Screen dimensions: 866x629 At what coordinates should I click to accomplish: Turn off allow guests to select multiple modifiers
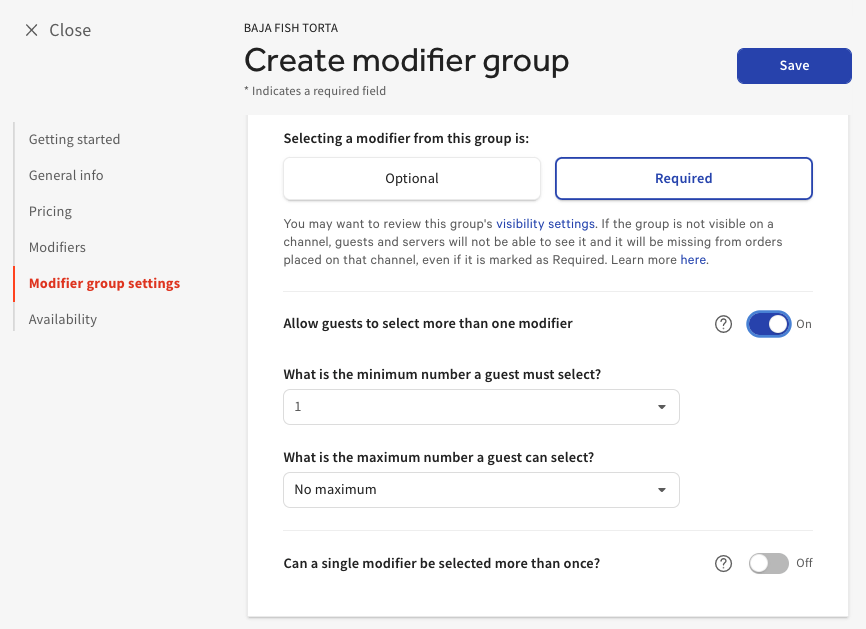click(x=768, y=324)
